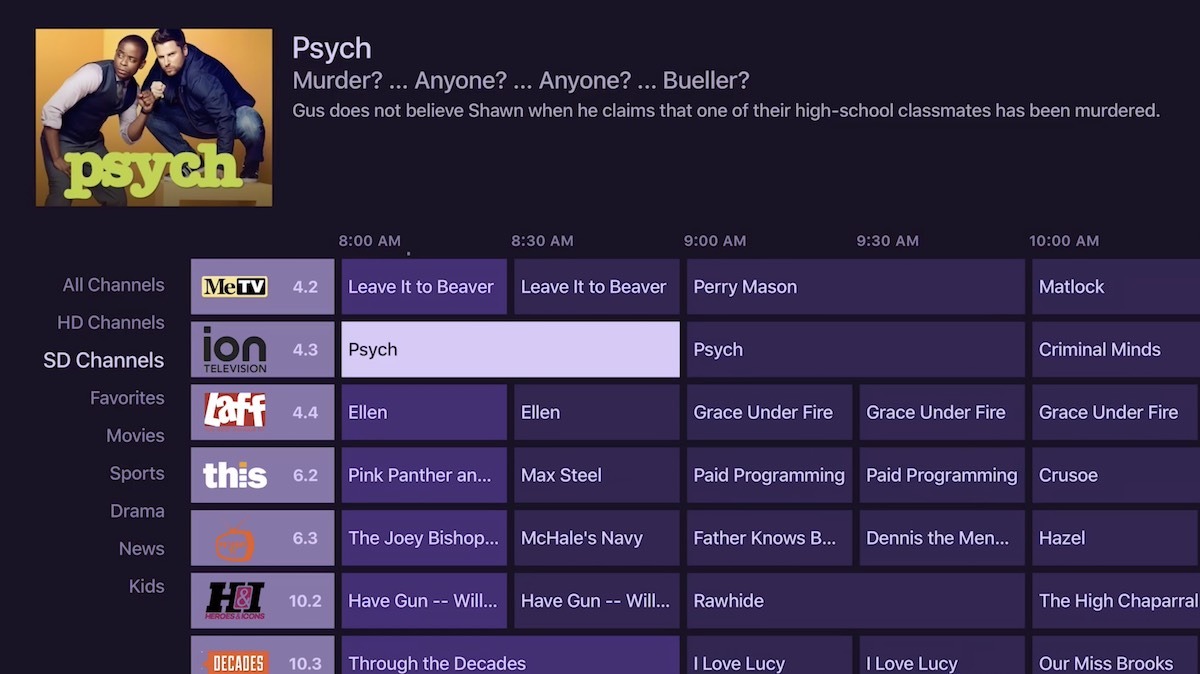The image size is (1200, 674).
Task: Show All Channels filter
Action: click(x=113, y=285)
